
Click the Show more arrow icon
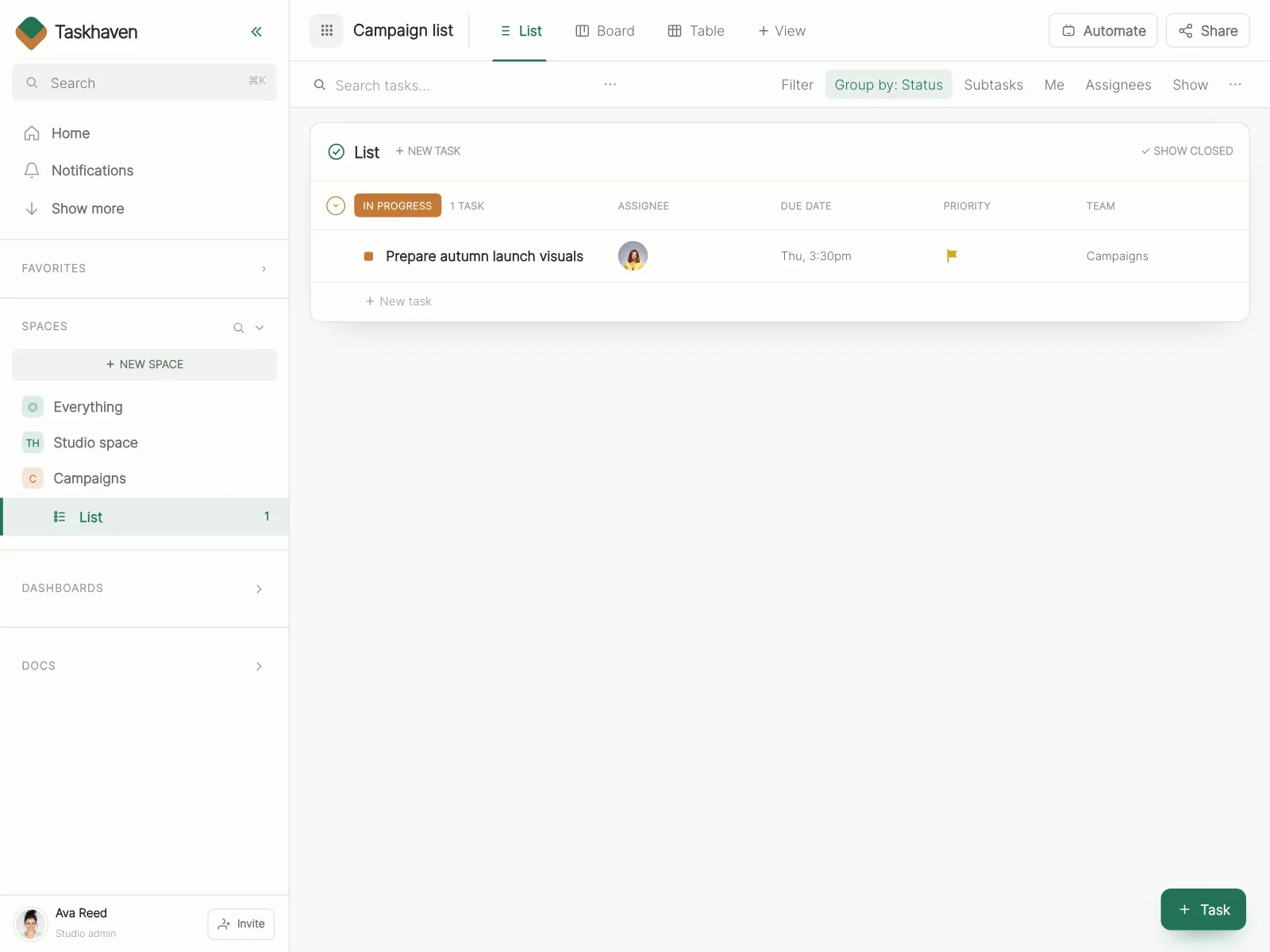click(x=32, y=209)
